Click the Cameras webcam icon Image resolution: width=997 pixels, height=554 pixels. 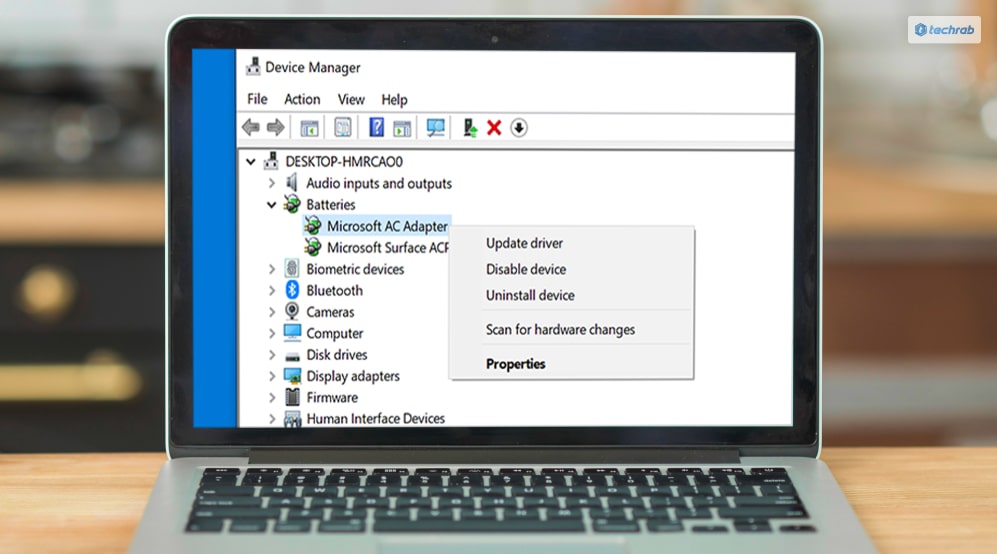click(x=292, y=311)
